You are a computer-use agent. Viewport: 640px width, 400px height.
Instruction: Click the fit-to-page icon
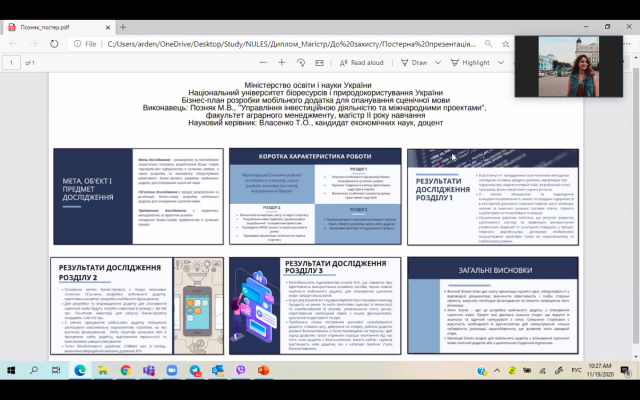[x=319, y=62]
